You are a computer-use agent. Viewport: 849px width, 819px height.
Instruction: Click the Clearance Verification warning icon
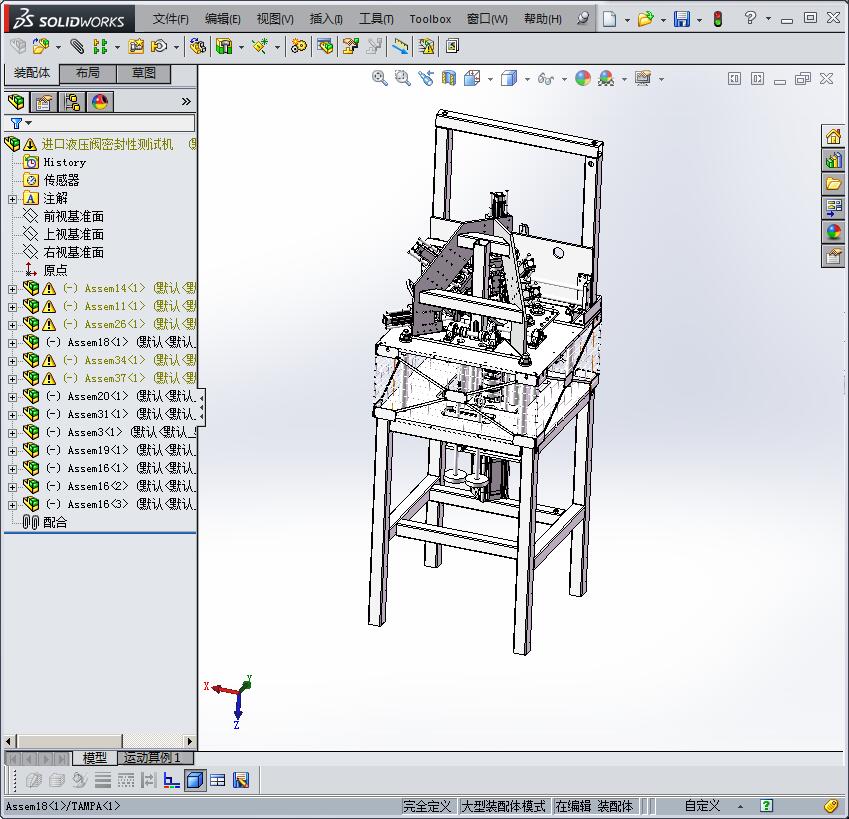(426, 47)
